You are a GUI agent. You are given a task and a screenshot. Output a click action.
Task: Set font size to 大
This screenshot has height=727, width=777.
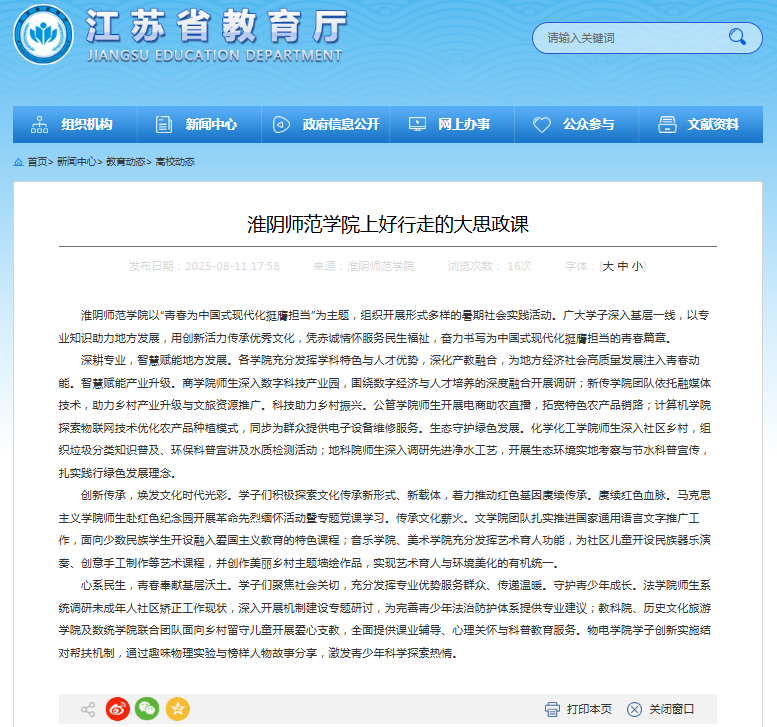point(608,266)
